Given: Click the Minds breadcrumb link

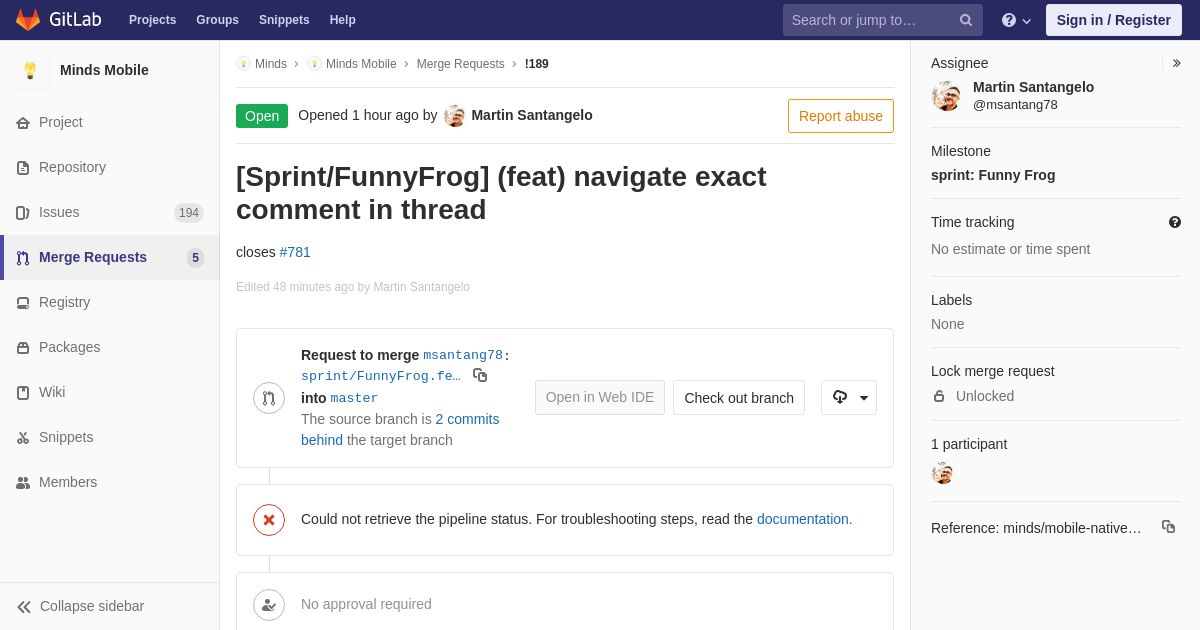Looking at the screenshot, I should (271, 64).
